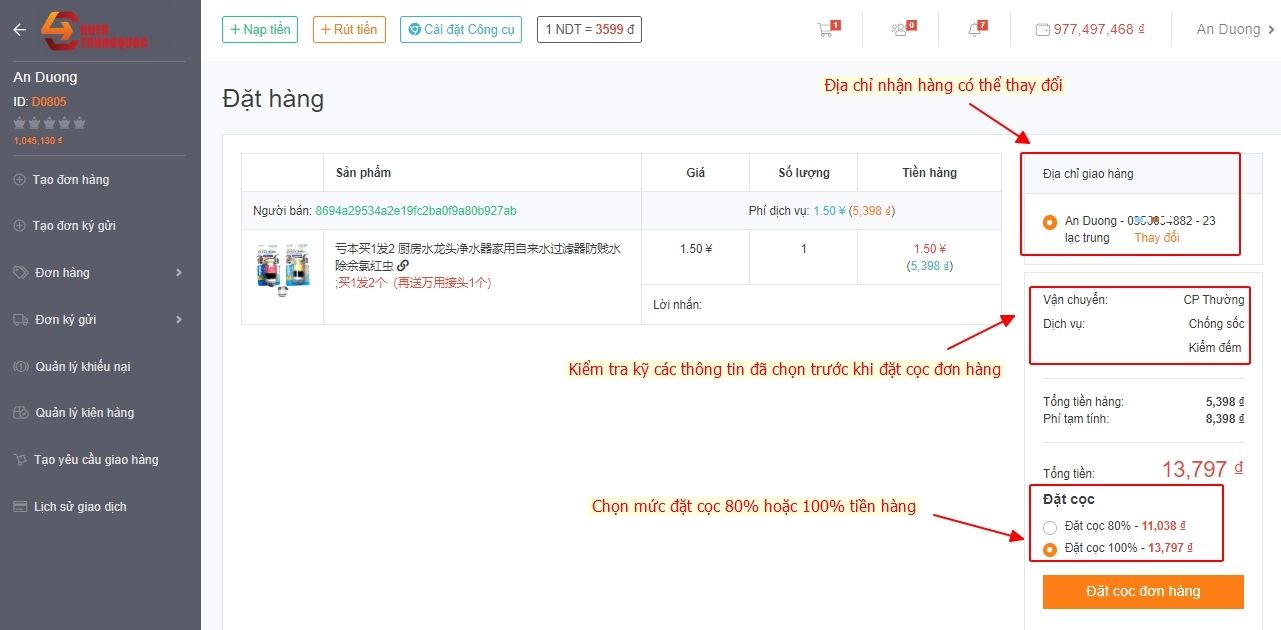This screenshot has height=630, width=1281.
Task: Click the Kiểm đếm service text
Action: coord(1215,348)
